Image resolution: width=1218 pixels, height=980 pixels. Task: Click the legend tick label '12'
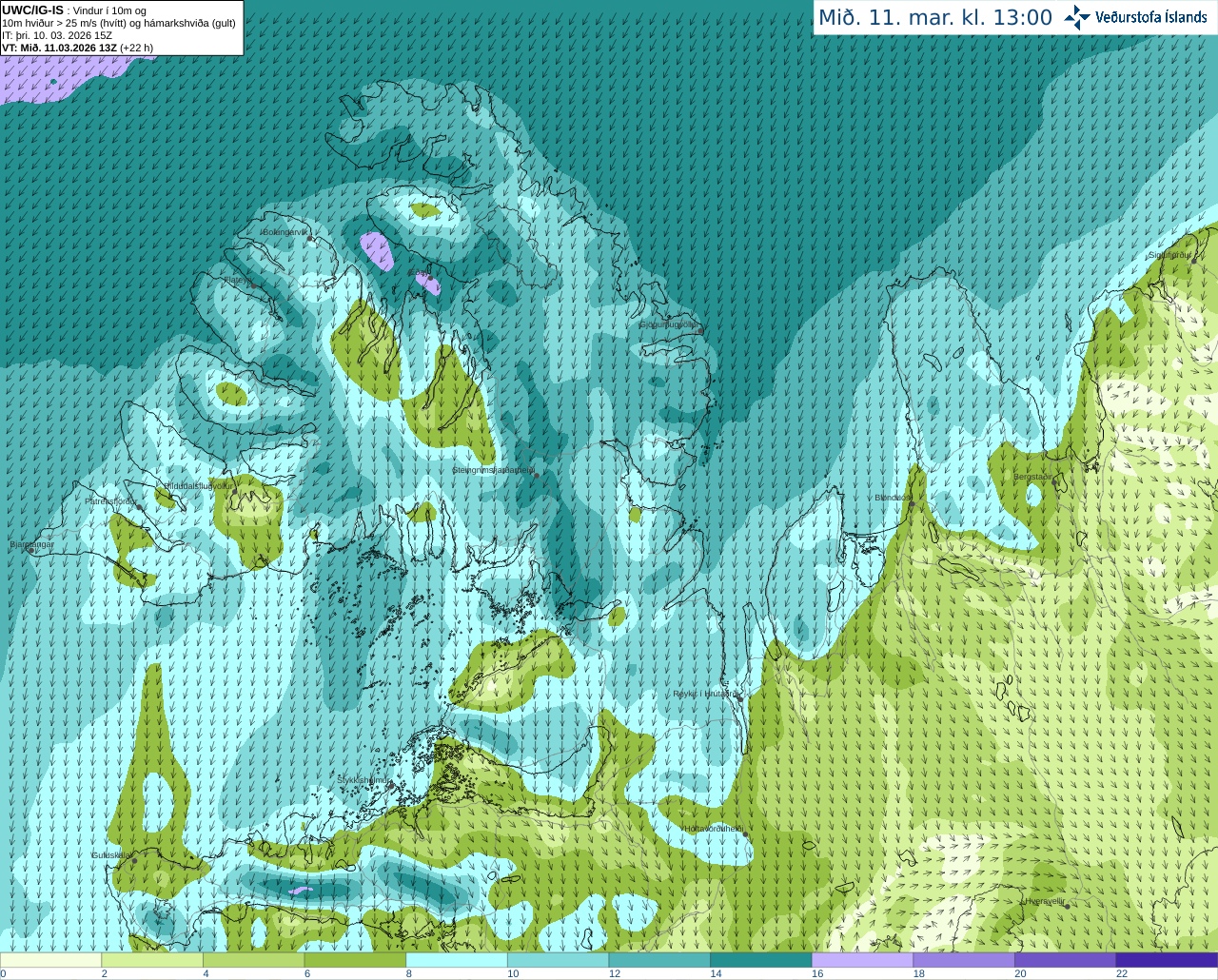click(x=615, y=973)
